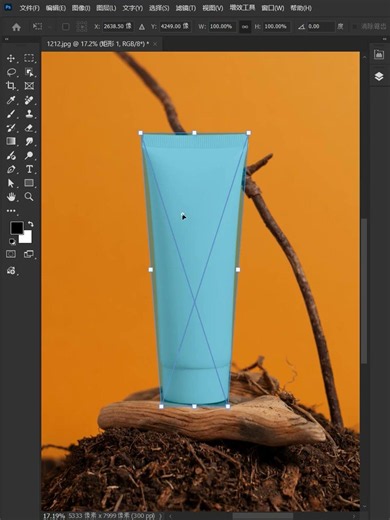Toggle Quick Mask mode
The image size is (390, 520).
pos(11,254)
